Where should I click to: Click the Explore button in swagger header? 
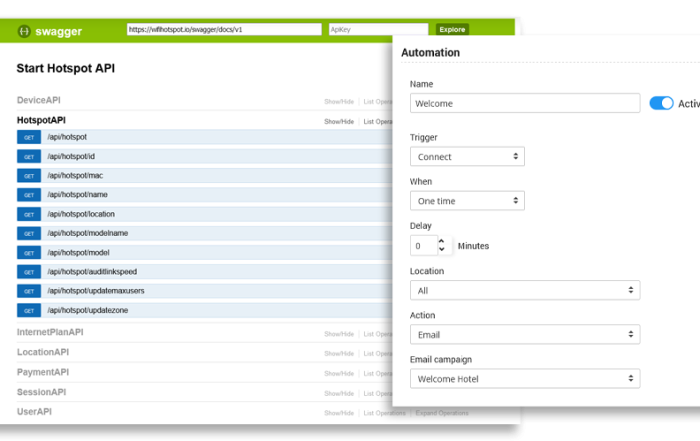point(452,29)
